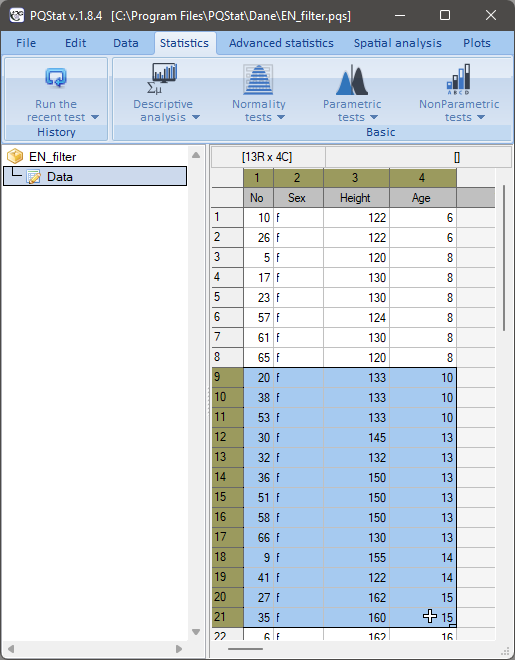Screen dimensions: 515x660
Task: Expand the Descriptive analysis dropdown arrow
Action: (x=196, y=117)
